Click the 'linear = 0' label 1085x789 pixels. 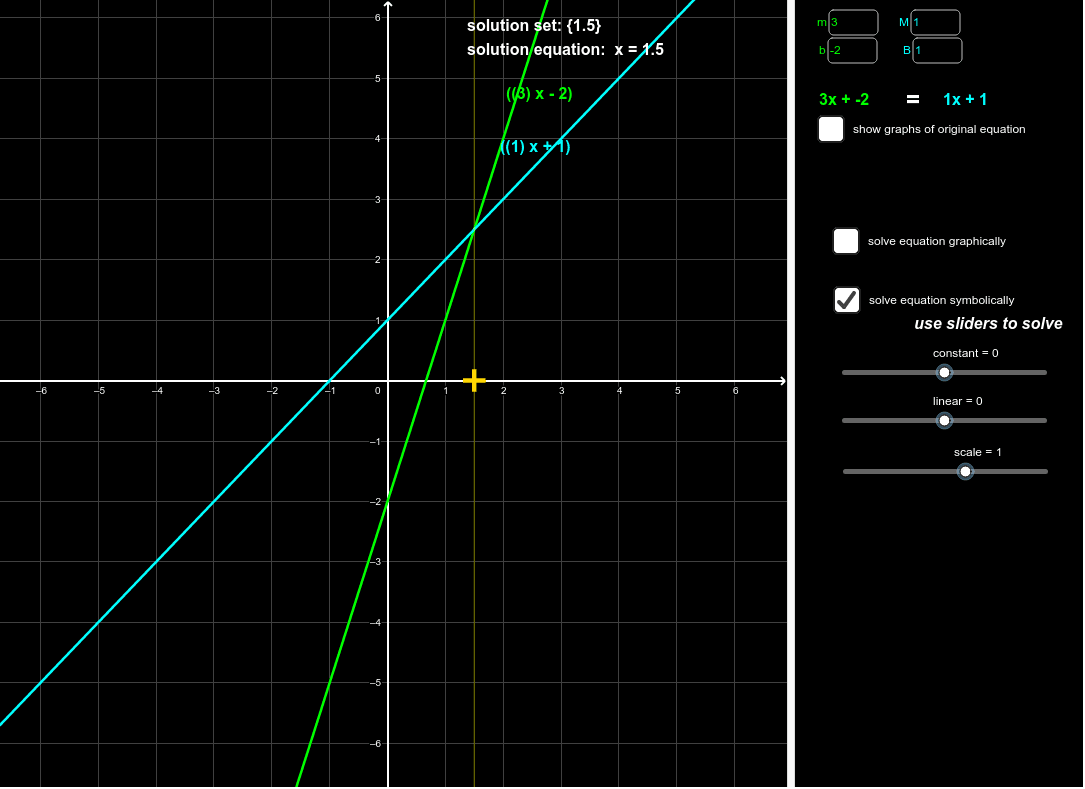coord(958,401)
